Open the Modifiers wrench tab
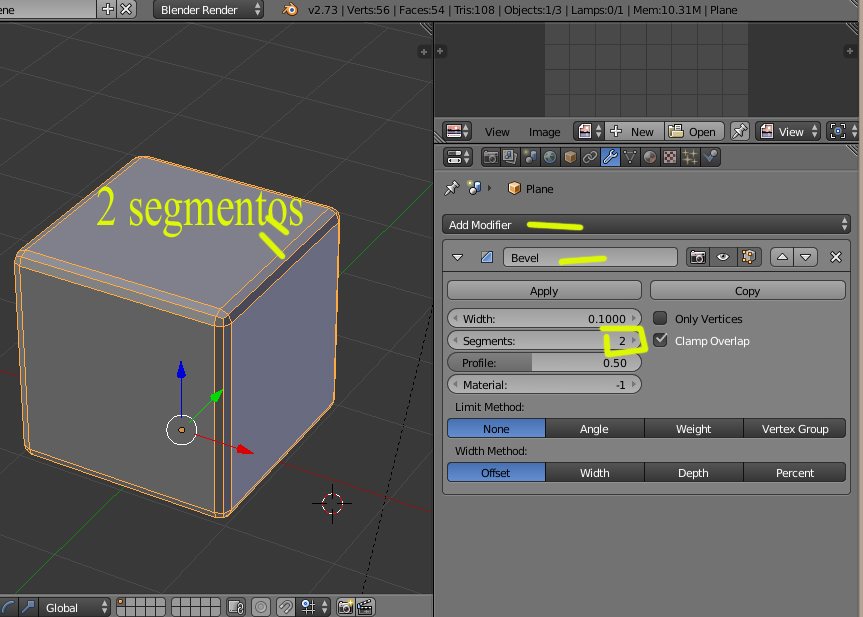The width and height of the screenshot is (863, 617). (x=610, y=157)
